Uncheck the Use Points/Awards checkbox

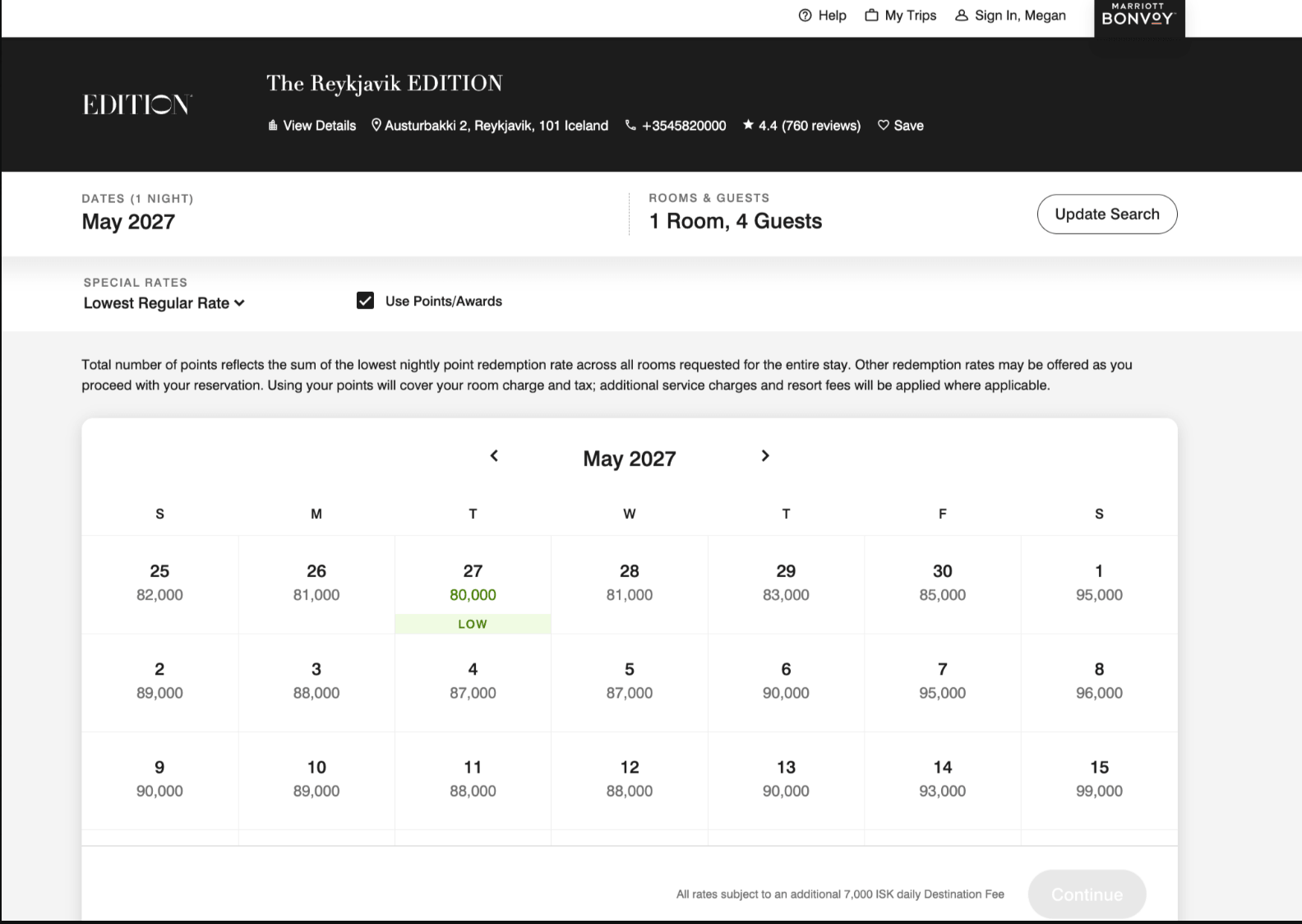[x=365, y=301]
